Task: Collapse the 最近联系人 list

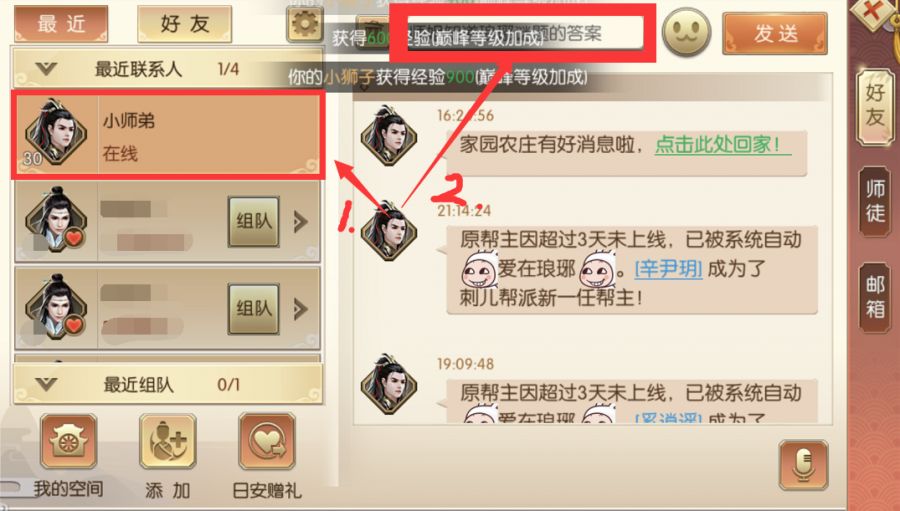Action: [x=46, y=69]
